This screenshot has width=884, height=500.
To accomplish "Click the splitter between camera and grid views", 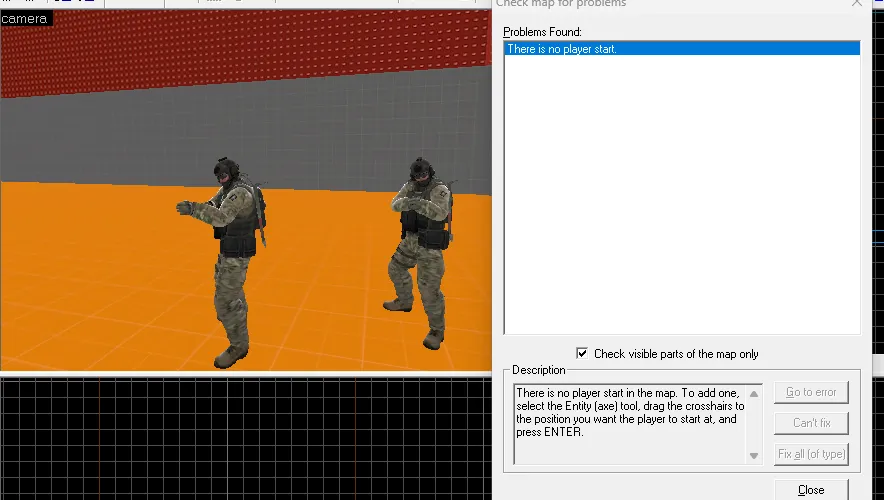I will click(x=246, y=374).
